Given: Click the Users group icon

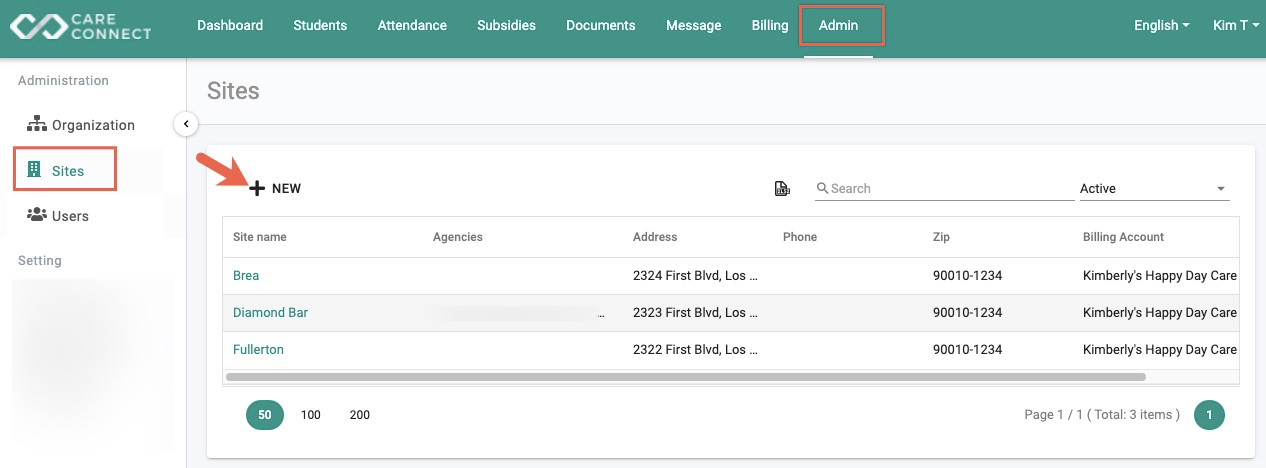Looking at the screenshot, I should tap(37, 215).
